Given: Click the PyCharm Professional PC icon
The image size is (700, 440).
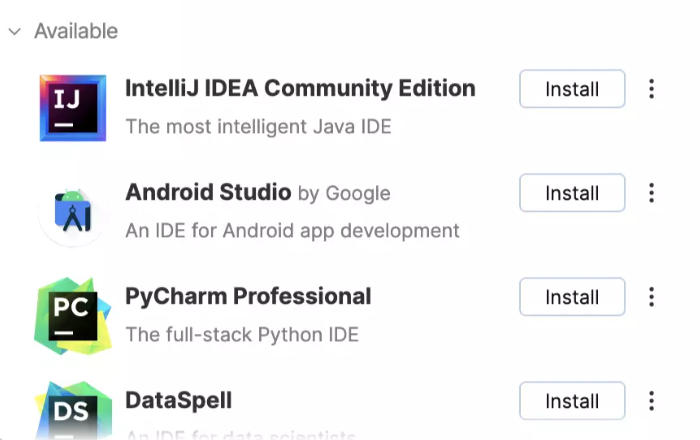Looking at the screenshot, I should (73, 316).
